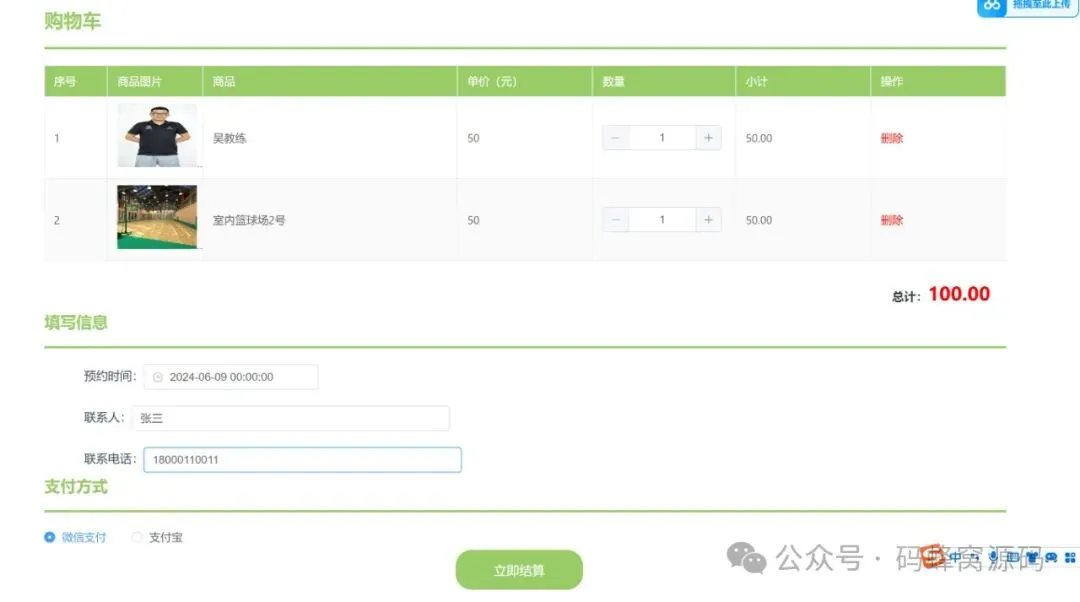Click the 联系电话 phone input field
Image resolution: width=1080 pixels, height=602 pixels.
pos(302,459)
